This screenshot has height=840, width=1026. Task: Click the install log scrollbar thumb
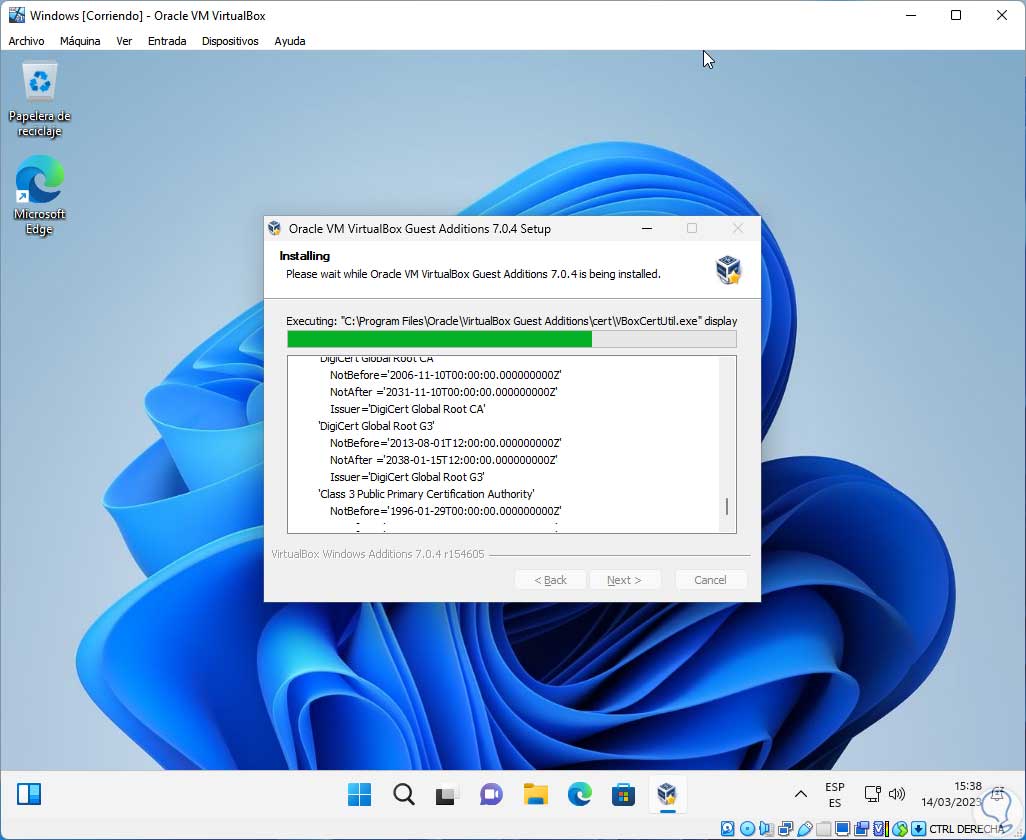point(727,506)
